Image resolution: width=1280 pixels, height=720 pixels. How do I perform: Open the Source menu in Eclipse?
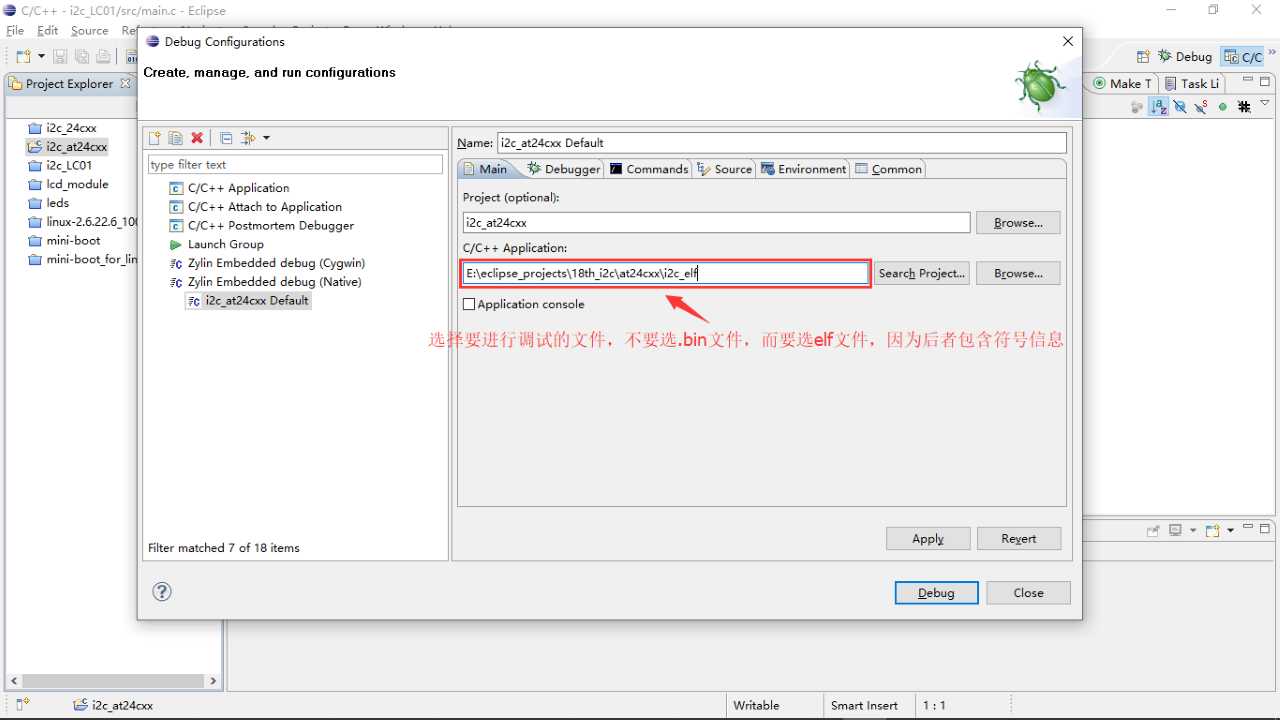(89, 31)
